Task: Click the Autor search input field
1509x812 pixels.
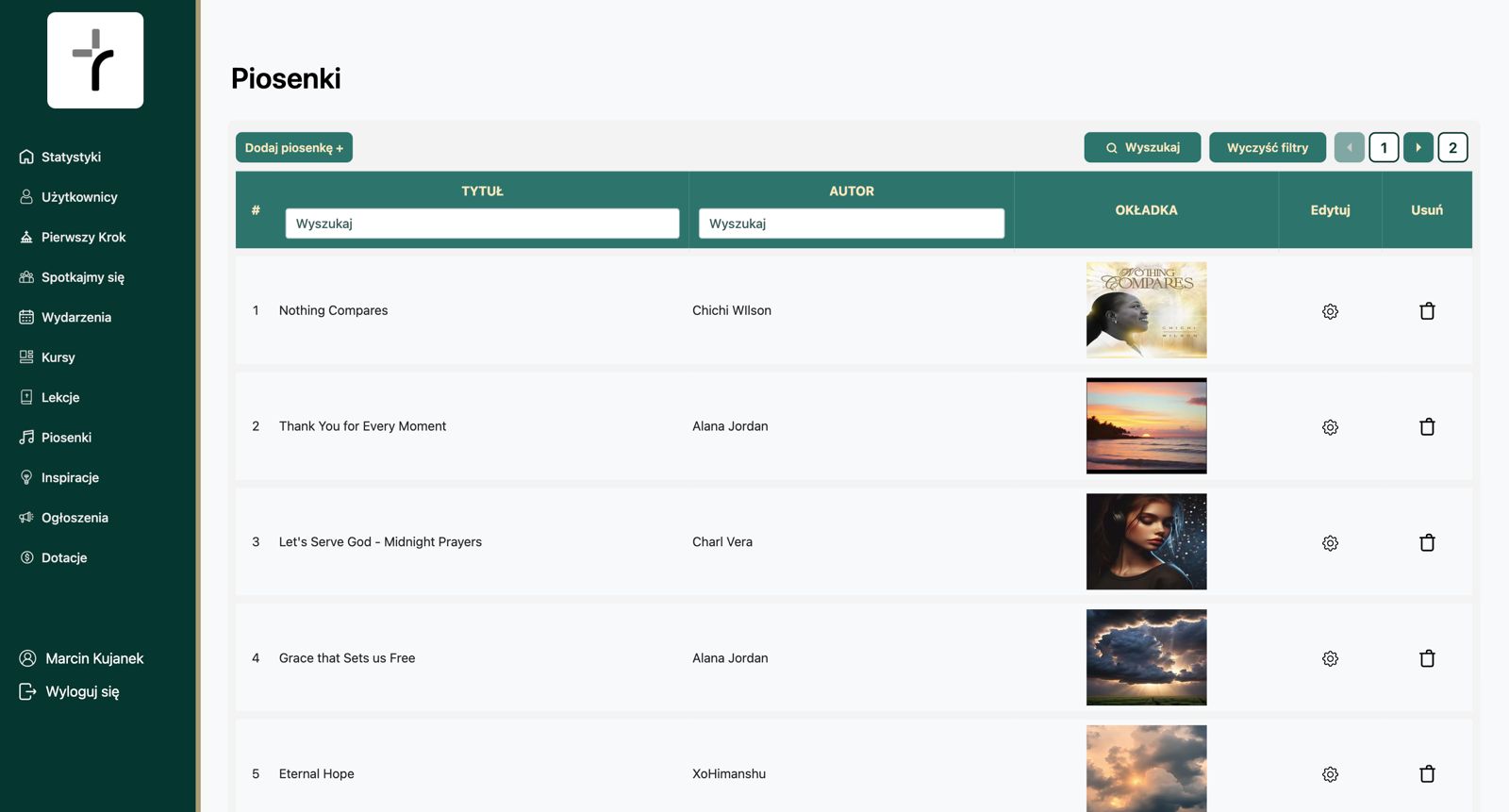Action: pos(852,224)
